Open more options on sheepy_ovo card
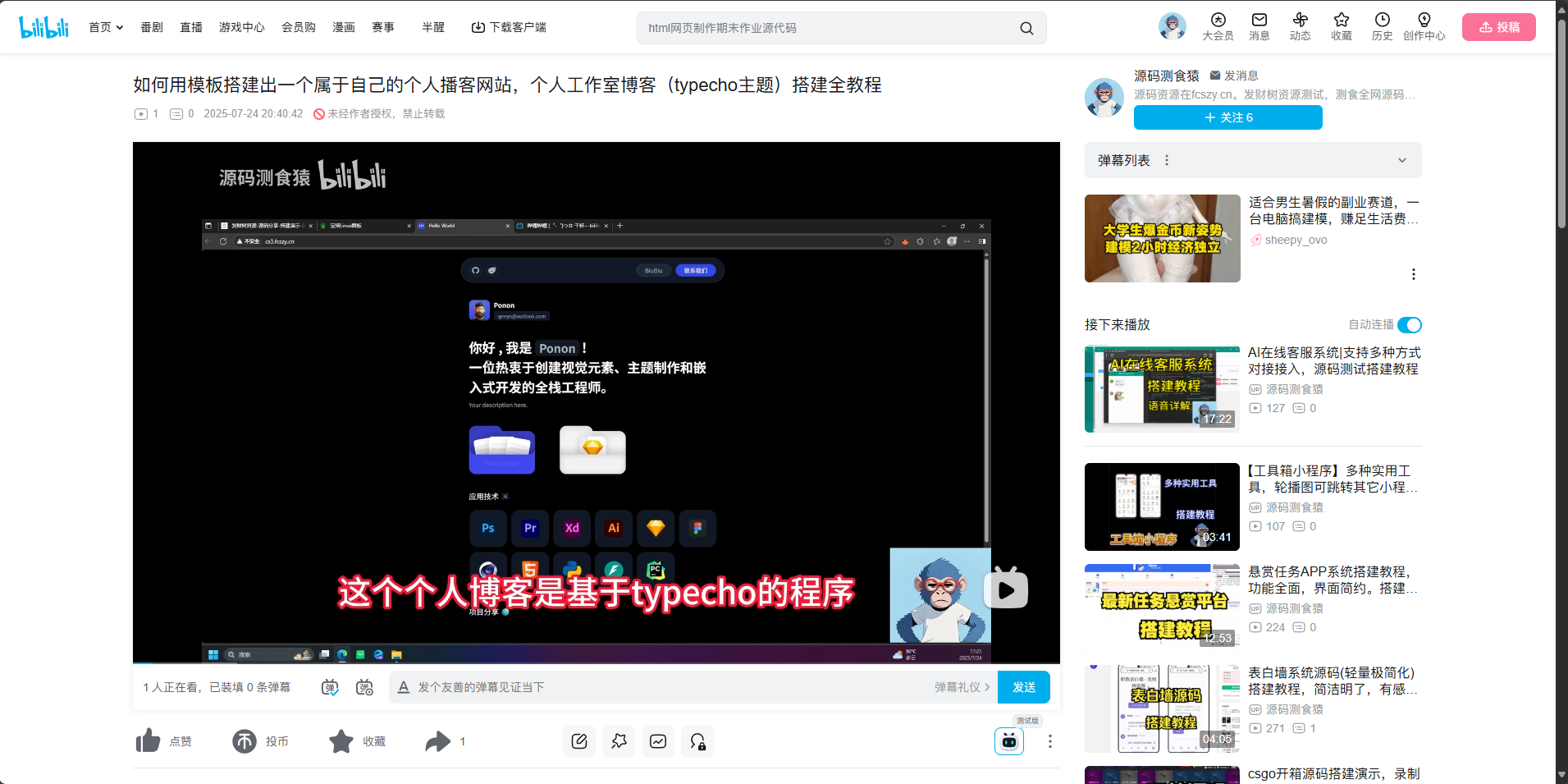Image resolution: width=1568 pixels, height=784 pixels. [x=1414, y=274]
